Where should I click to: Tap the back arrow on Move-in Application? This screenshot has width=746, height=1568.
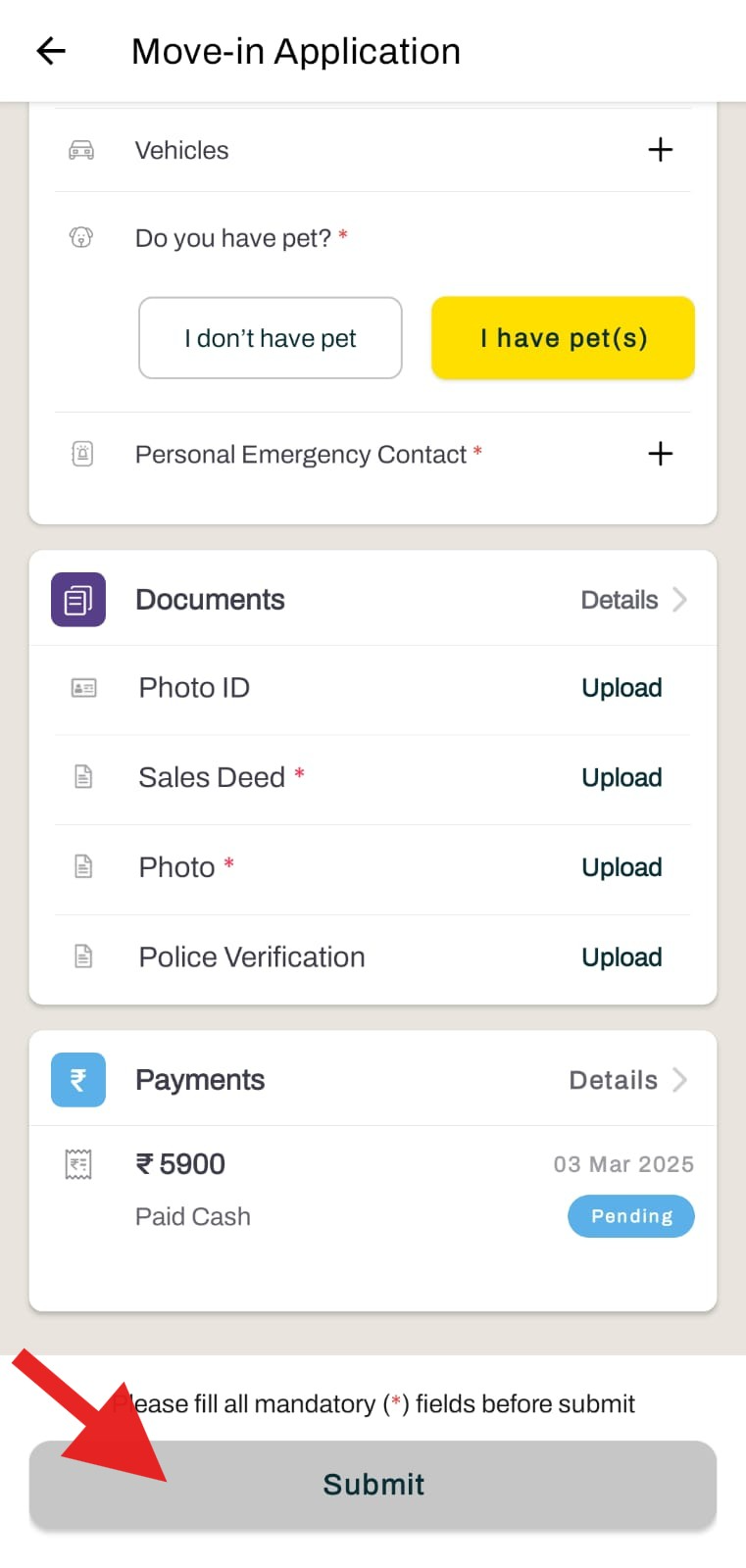(49, 51)
